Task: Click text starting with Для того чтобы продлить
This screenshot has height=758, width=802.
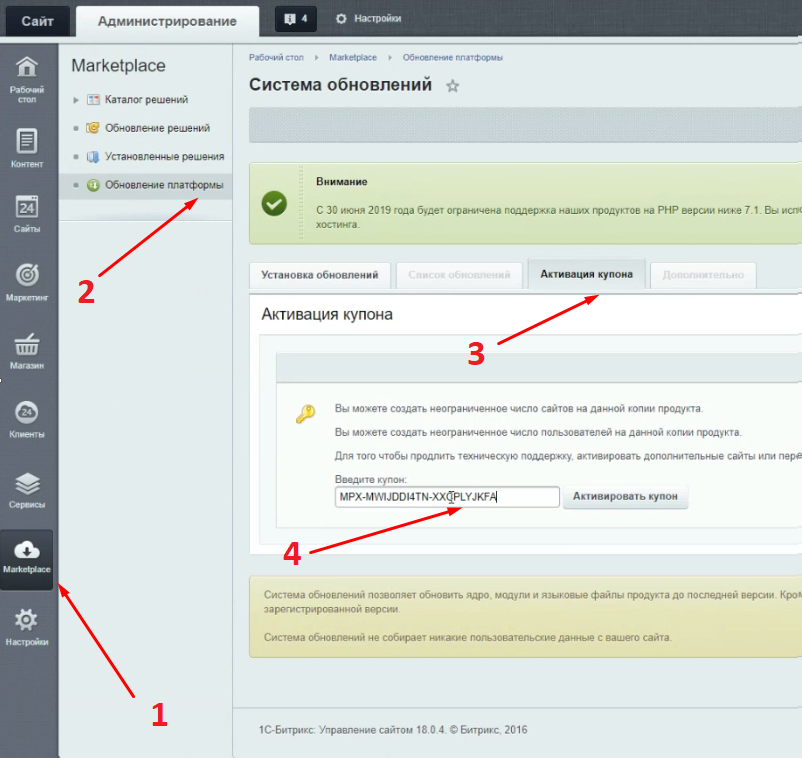Action: click(x=568, y=456)
